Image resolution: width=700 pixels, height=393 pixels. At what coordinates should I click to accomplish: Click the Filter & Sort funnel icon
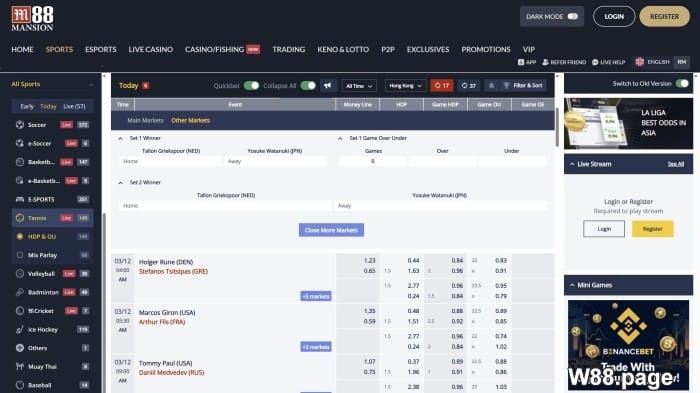[x=506, y=85]
